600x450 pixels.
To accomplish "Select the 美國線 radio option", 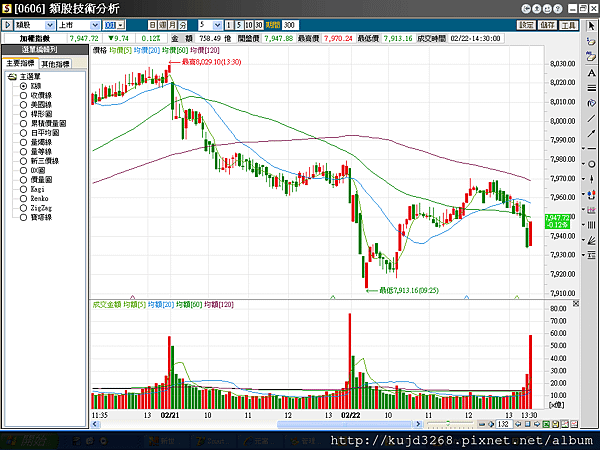I will (x=23, y=105).
